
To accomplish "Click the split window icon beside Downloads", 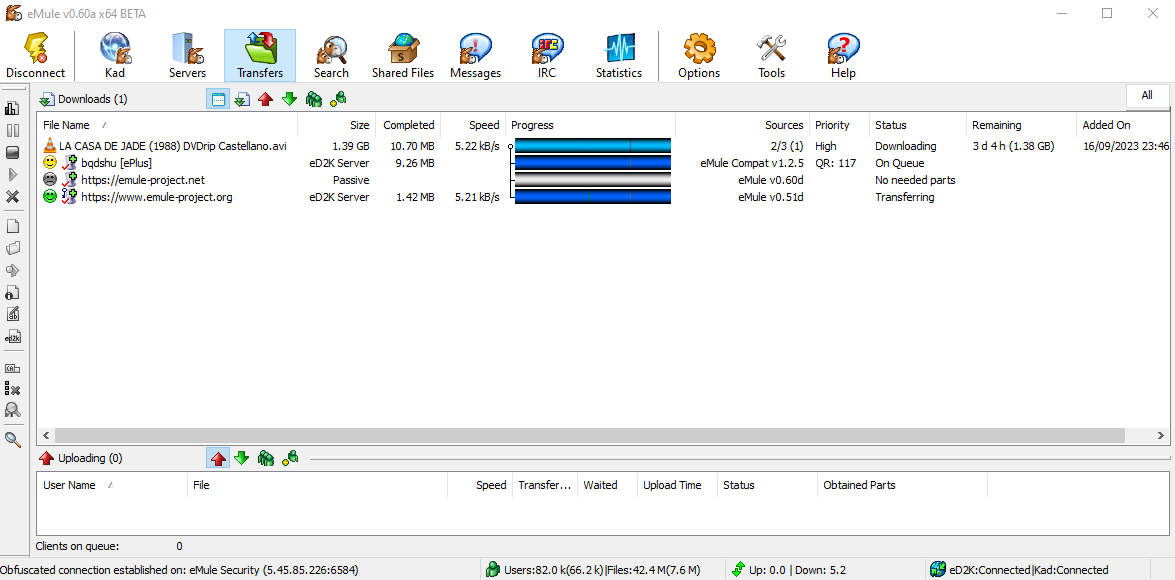I will pyautogui.click(x=219, y=99).
